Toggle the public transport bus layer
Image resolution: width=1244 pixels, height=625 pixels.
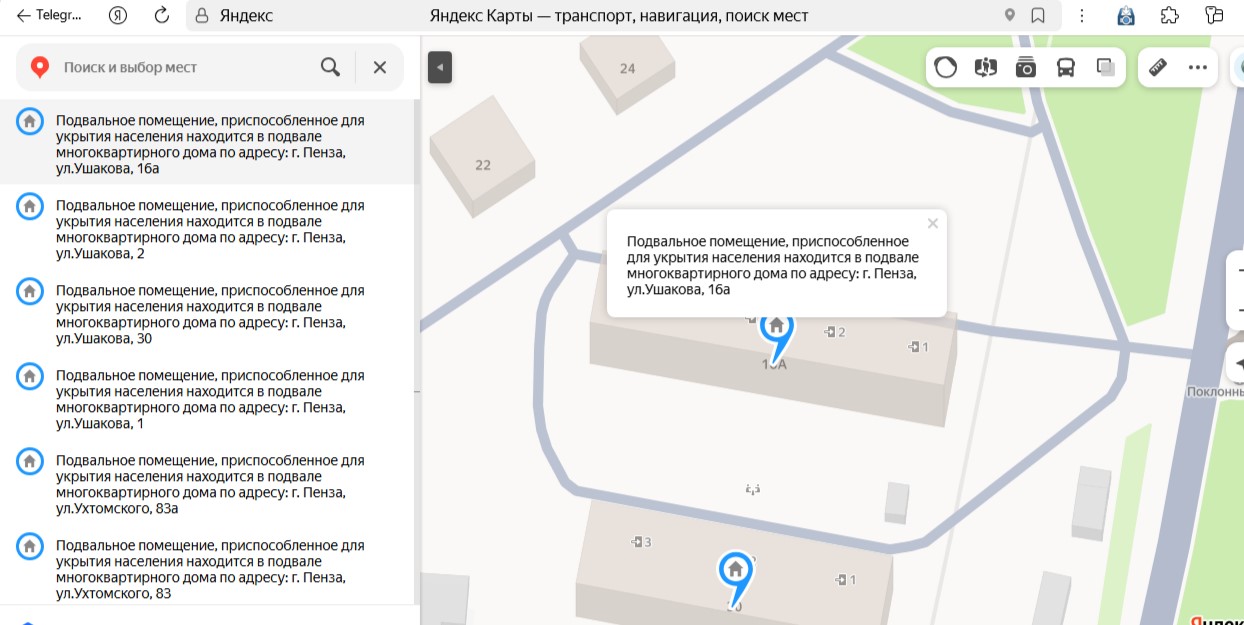[x=1066, y=68]
